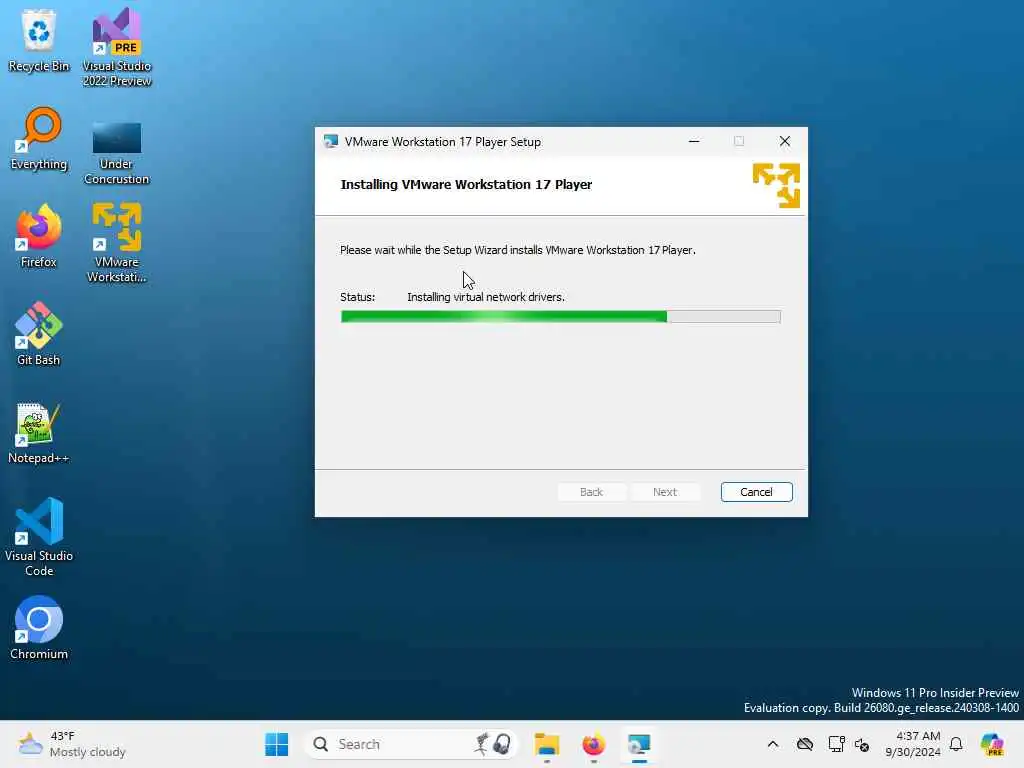This screenshot has height=768, width=1024.
Task: Open Visual Studio 2022 Preview shortcut
Action: [x=117, y=47]
